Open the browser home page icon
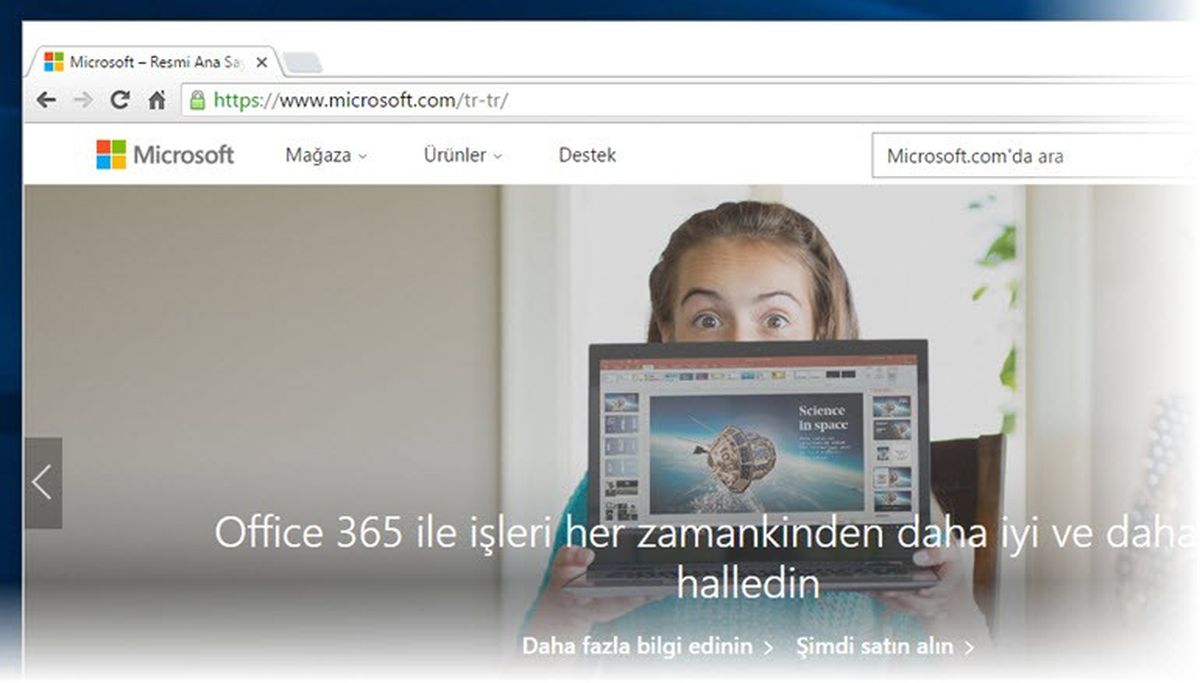 tap(157, 100)
